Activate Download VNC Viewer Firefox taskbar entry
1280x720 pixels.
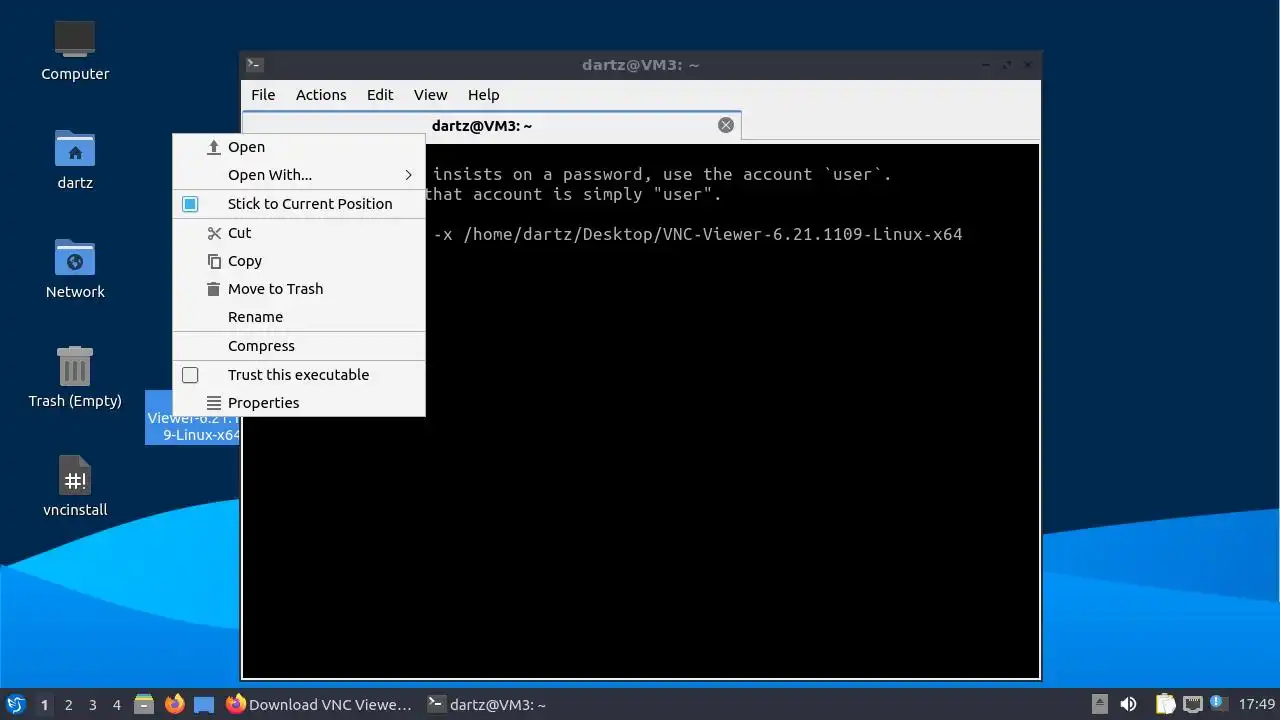(x=319, y=704)
